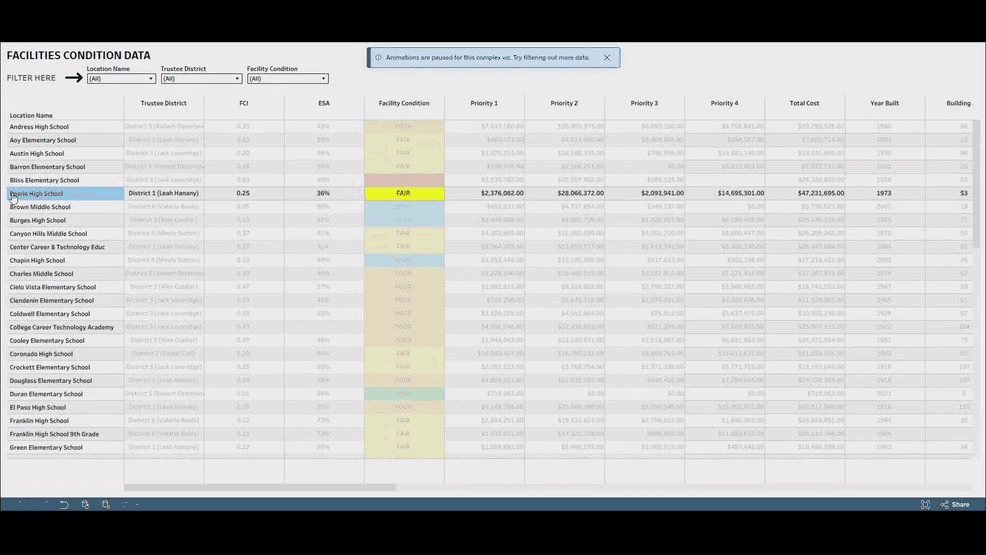
Task: Select Franklin High School 9th Grade row
Action: (x=54, y=434)
